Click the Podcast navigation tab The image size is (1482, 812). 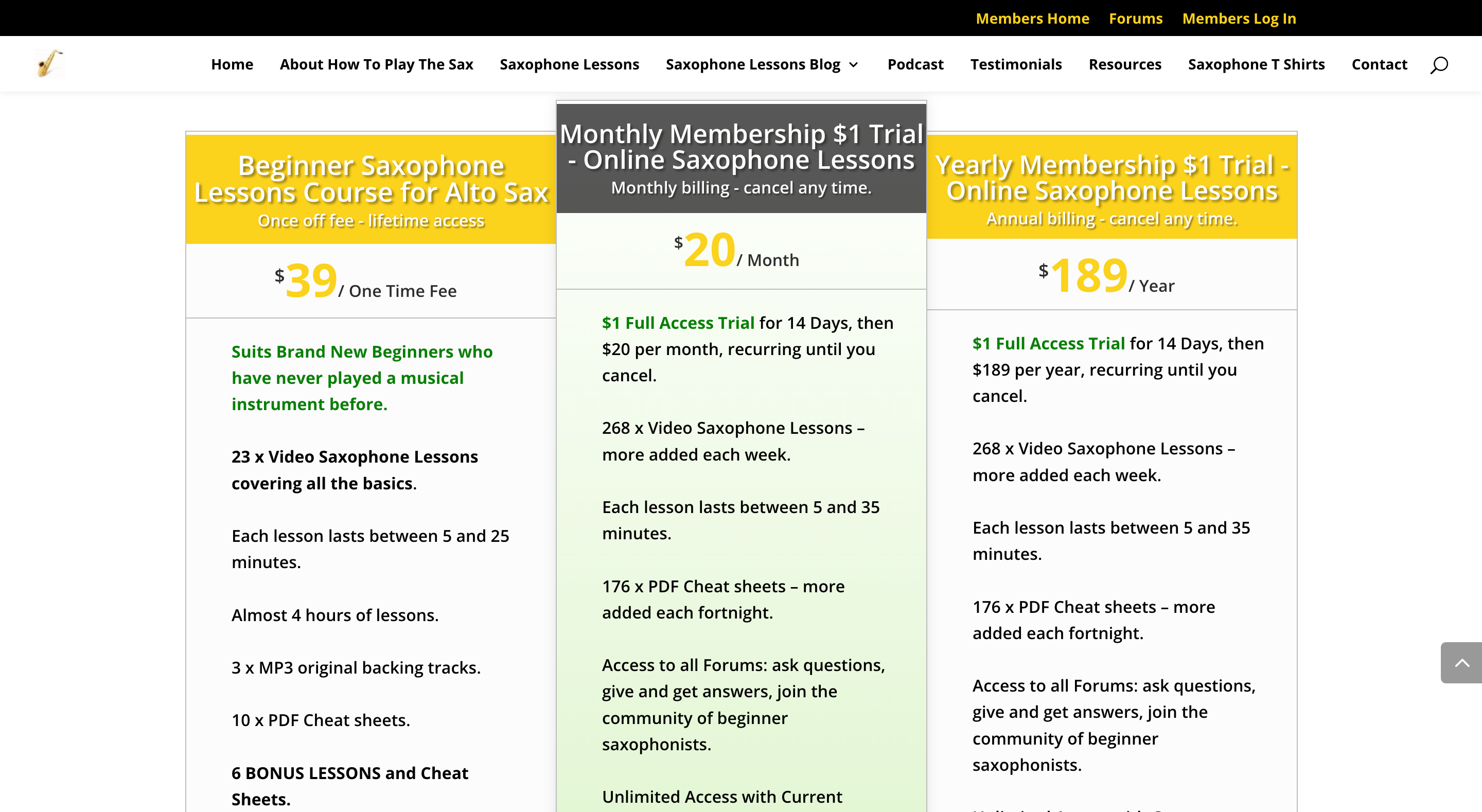(x=915, y=64)
